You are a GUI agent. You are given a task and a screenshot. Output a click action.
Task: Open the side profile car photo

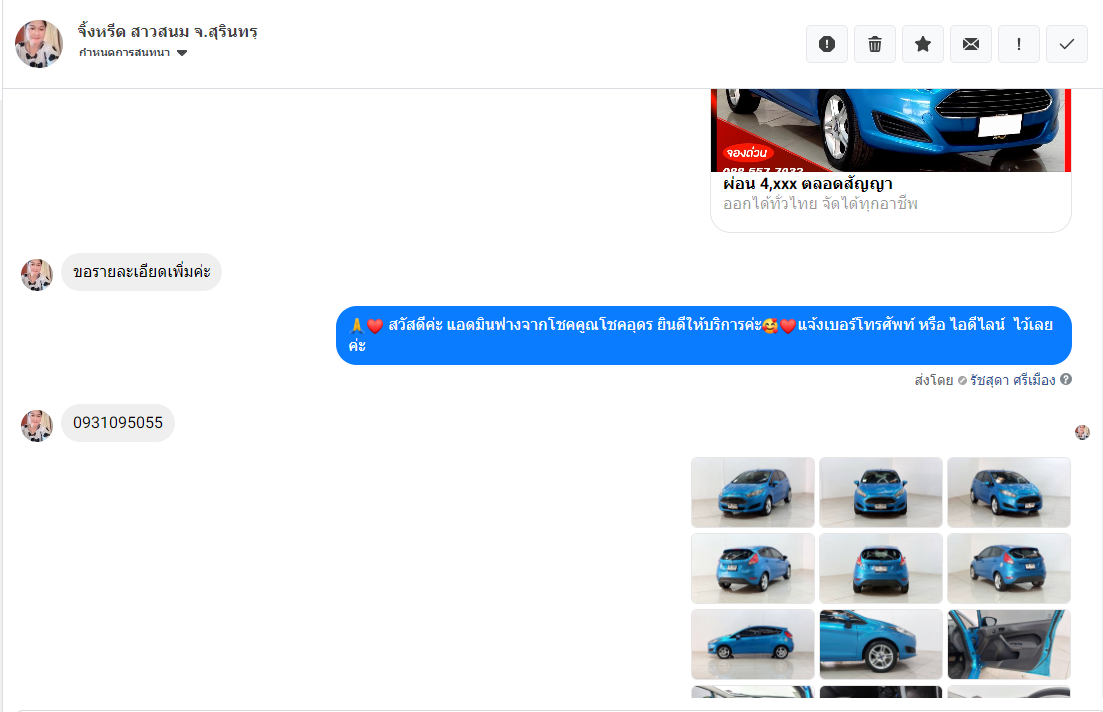click(753, 644)
